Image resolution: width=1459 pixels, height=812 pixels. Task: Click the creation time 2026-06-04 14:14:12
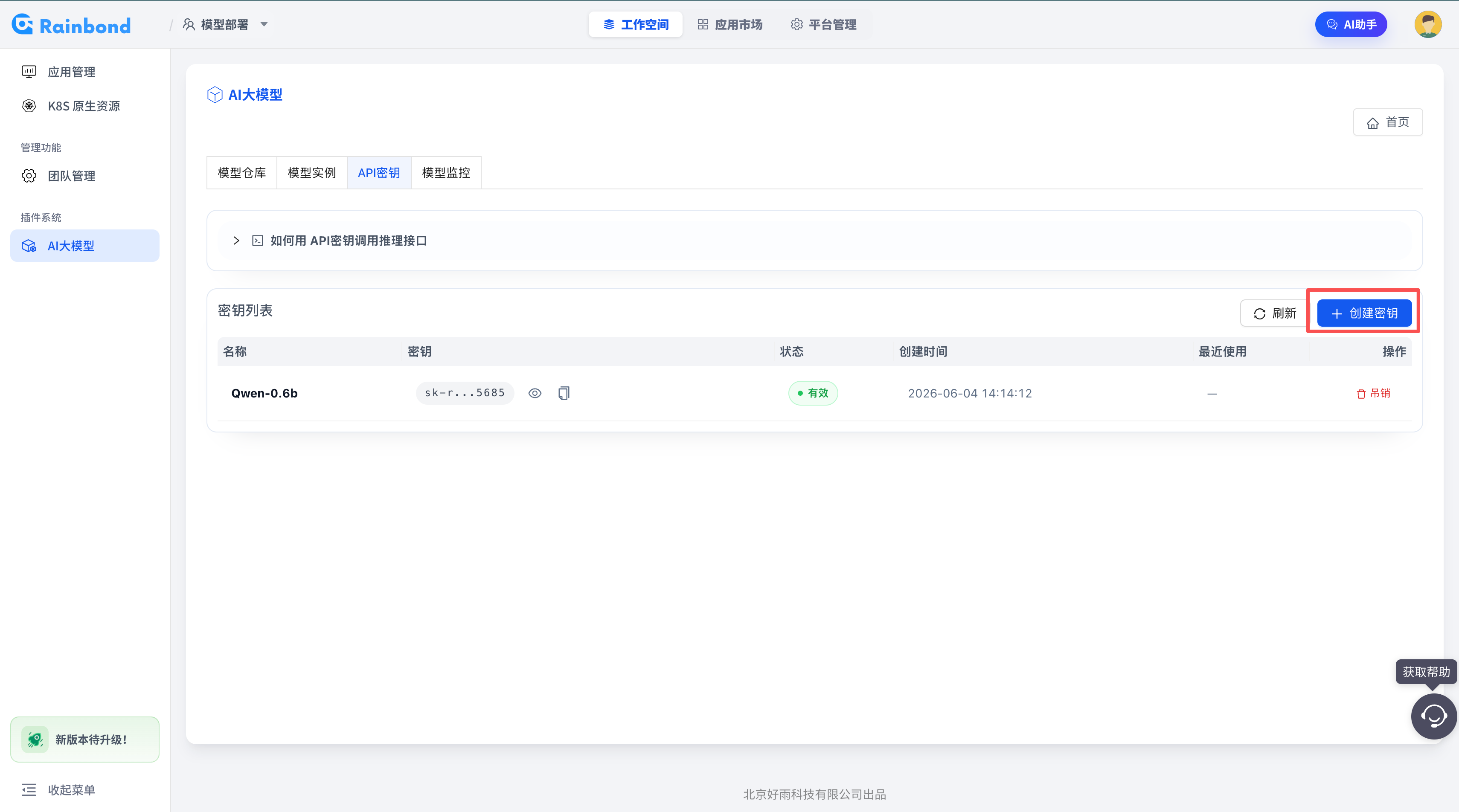point(970,393)
